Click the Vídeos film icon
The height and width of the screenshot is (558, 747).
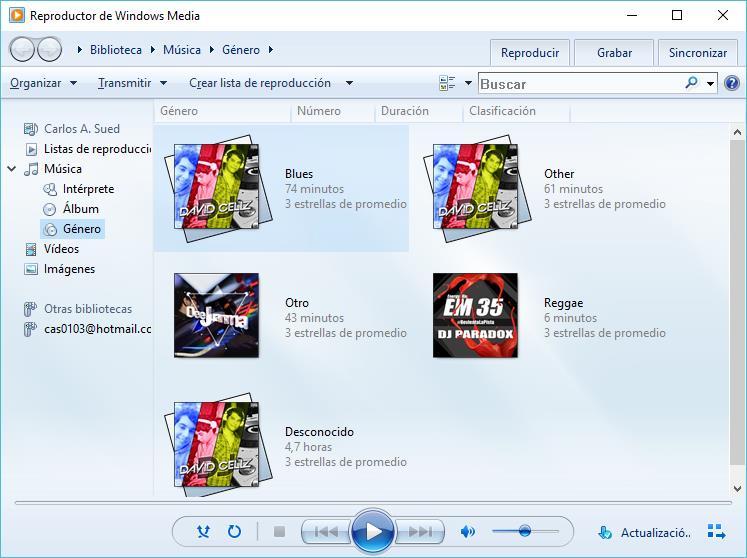coord(30,249)
